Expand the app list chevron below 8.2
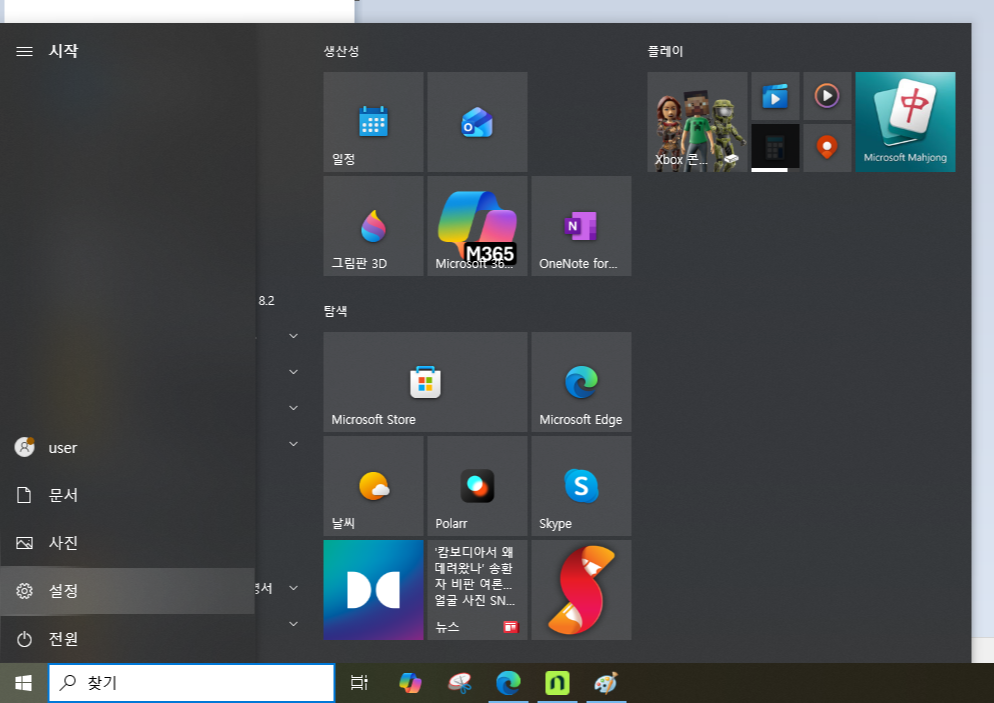Screen dimensions: 994x703 point(294,336)
